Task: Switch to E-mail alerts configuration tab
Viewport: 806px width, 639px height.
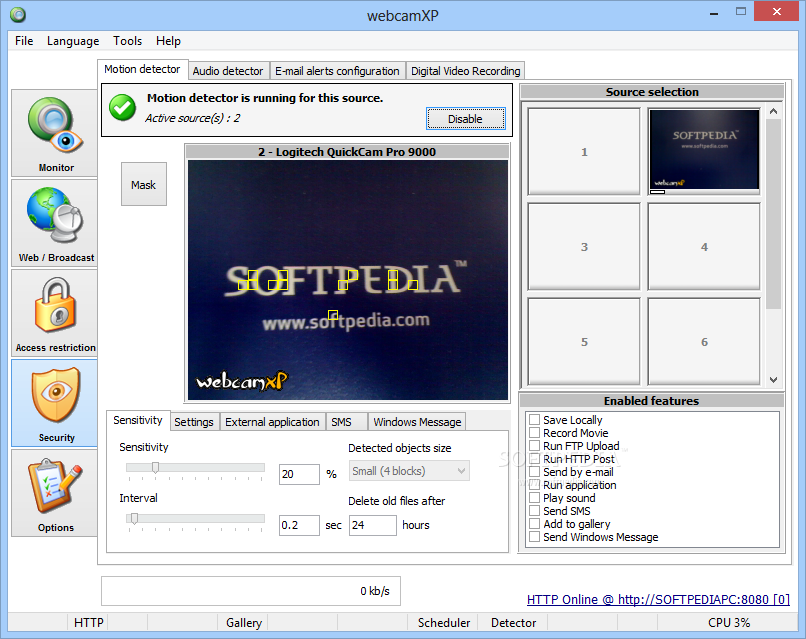Action: (x=337, y=71)
